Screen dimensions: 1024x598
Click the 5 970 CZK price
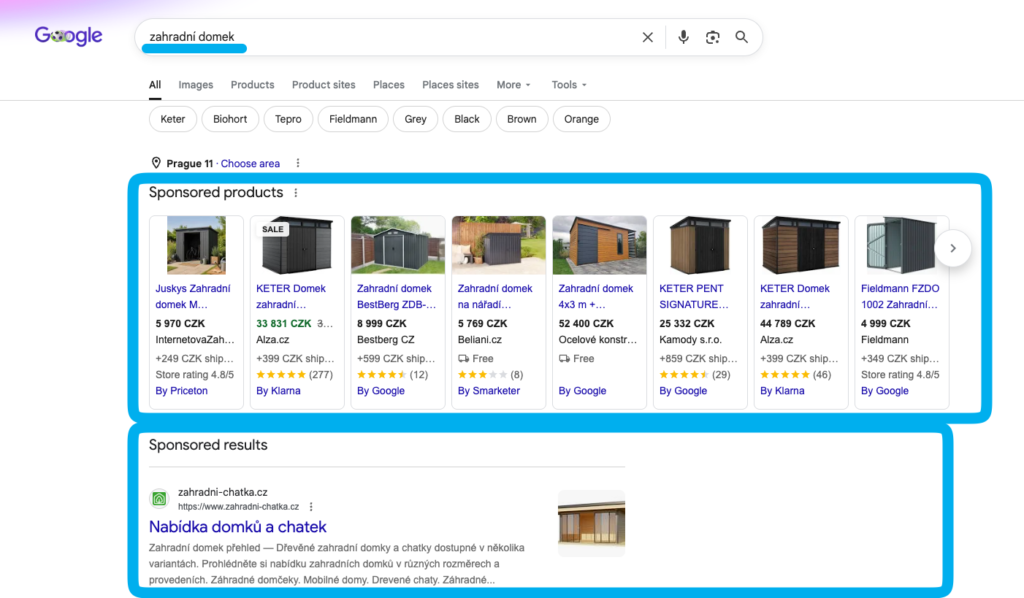(180, 323)
